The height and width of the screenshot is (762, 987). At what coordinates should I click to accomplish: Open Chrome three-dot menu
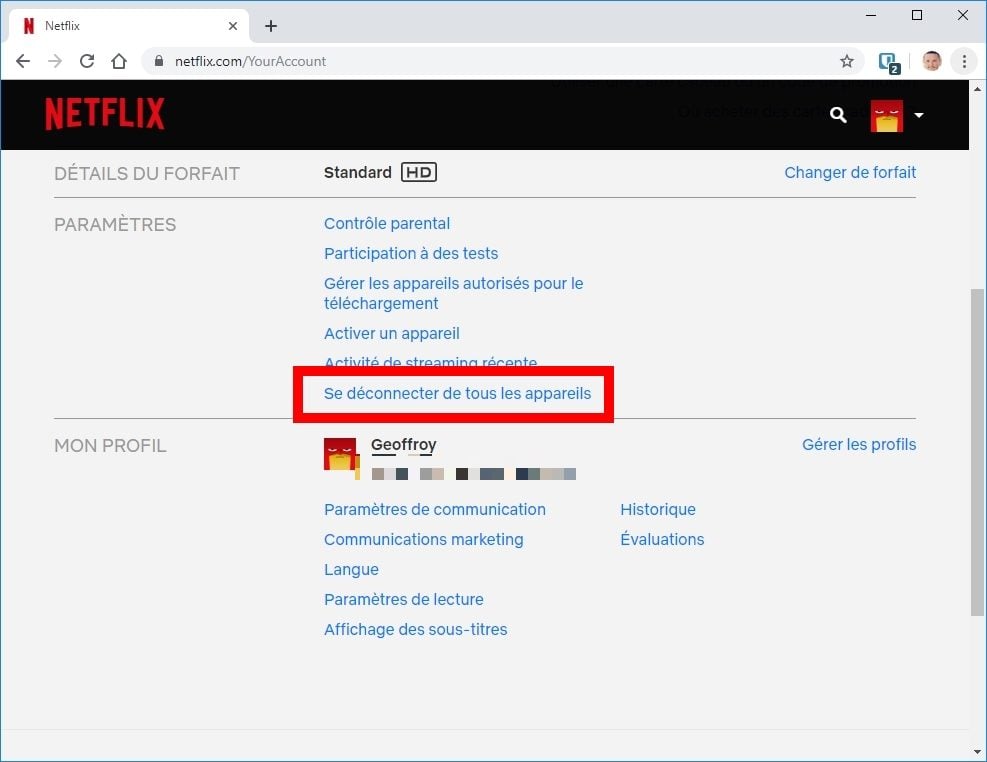pos(964,61)
